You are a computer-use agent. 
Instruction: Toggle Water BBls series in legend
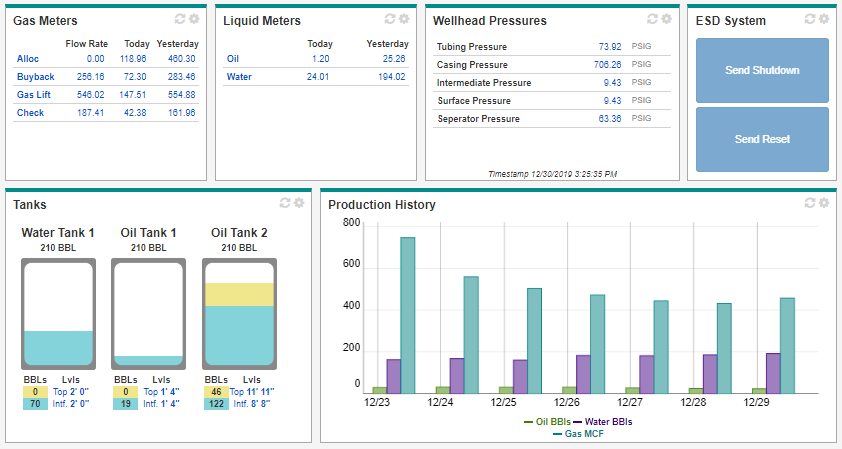tap(605, 422)
